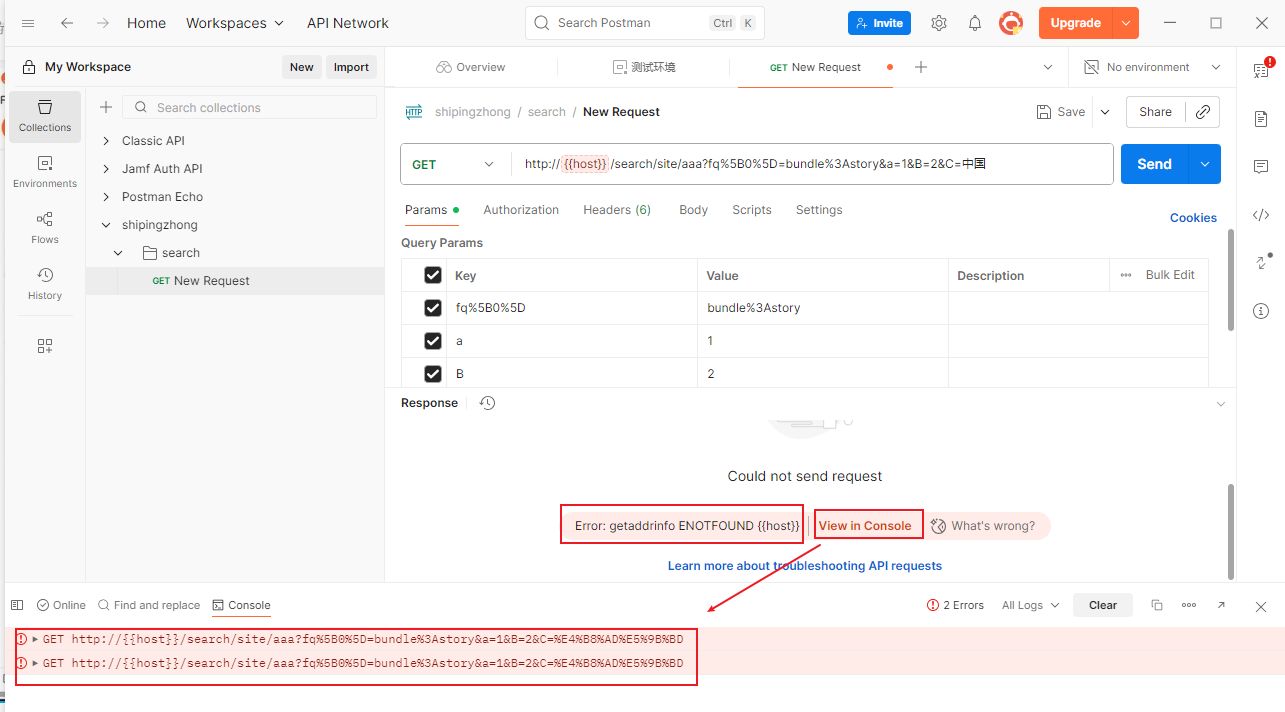Click the settings gear icon

[x=938, y=23]
